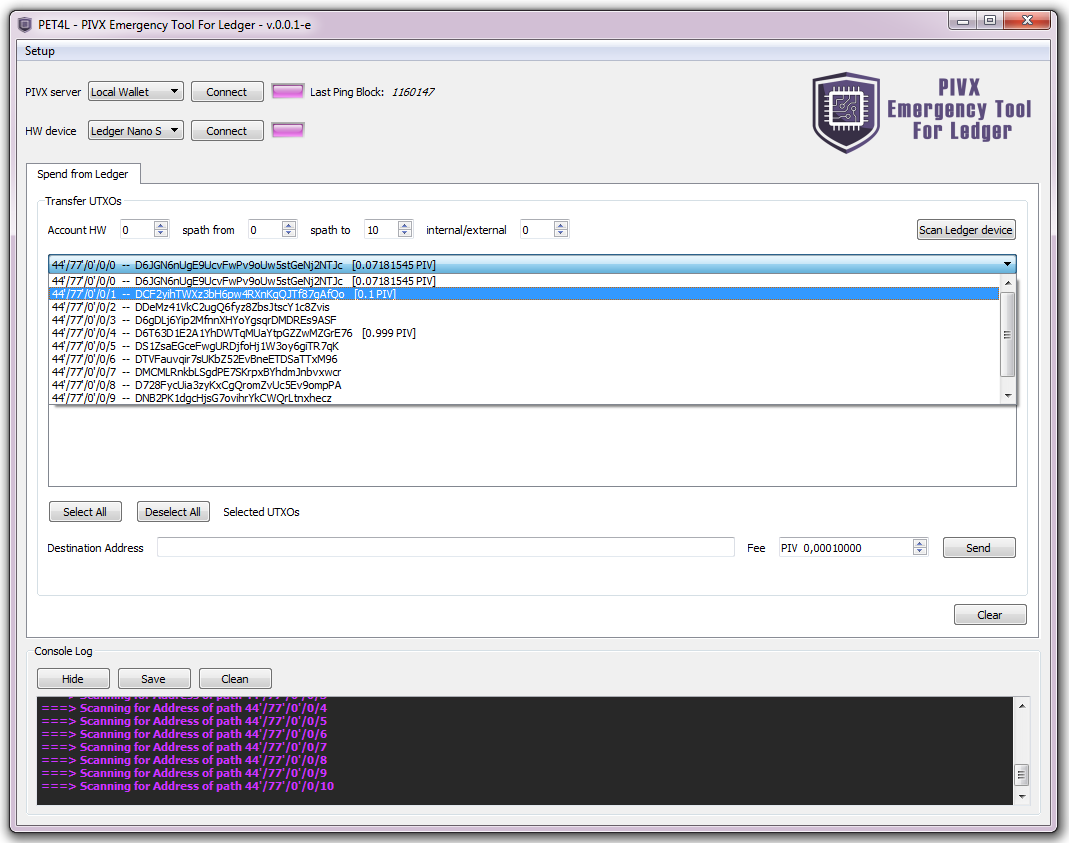1069x843 pixels.
Task: Clean the Console Log
Action: click(235, 678)
